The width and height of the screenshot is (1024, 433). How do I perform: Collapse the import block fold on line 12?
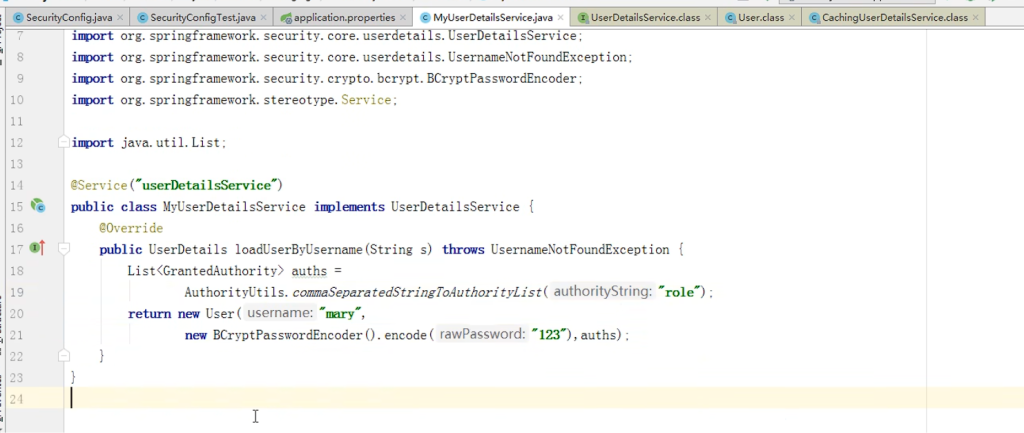pyautogui.click(x=62, y=143)
